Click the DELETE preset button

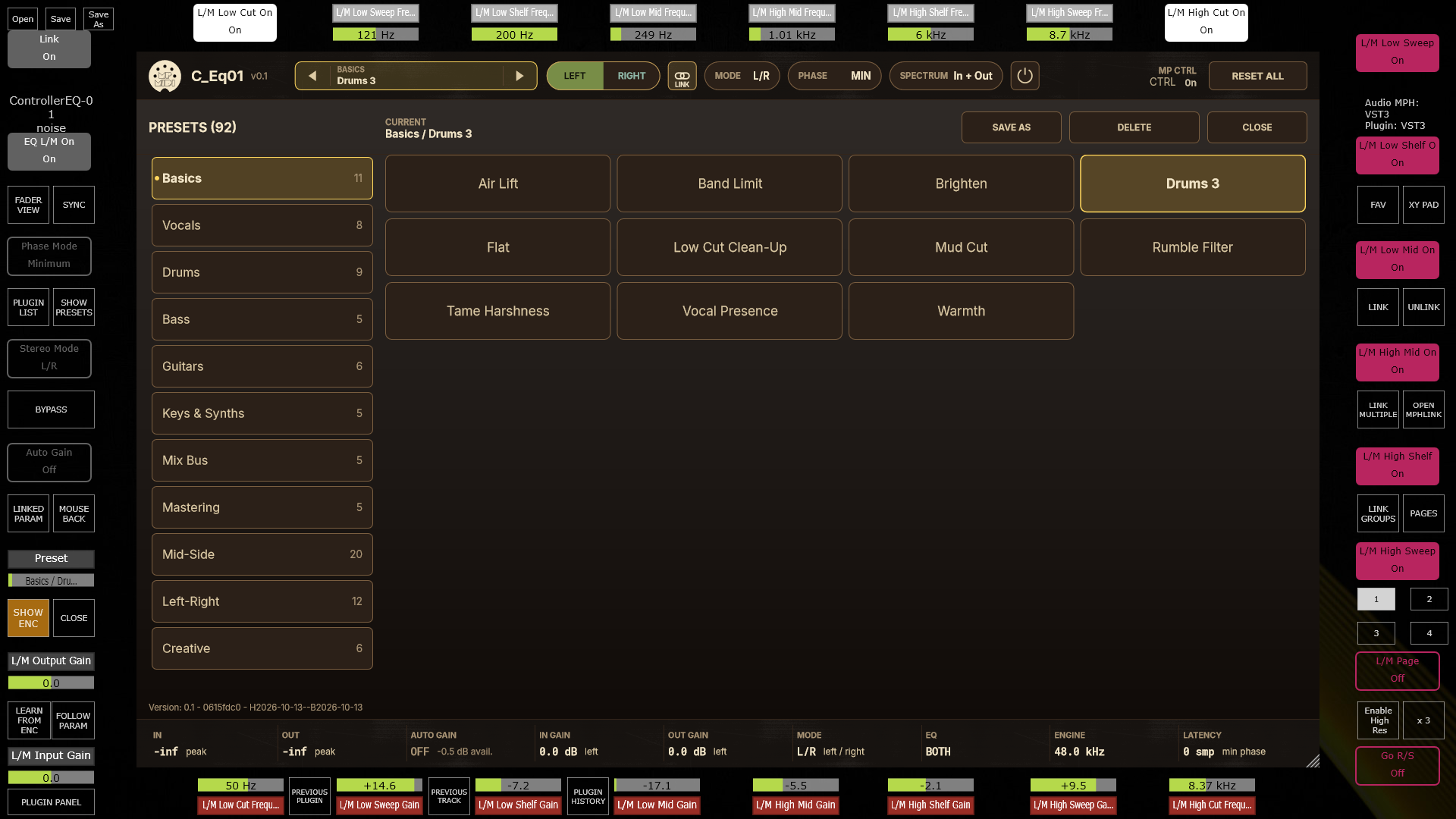[1134, 127]
